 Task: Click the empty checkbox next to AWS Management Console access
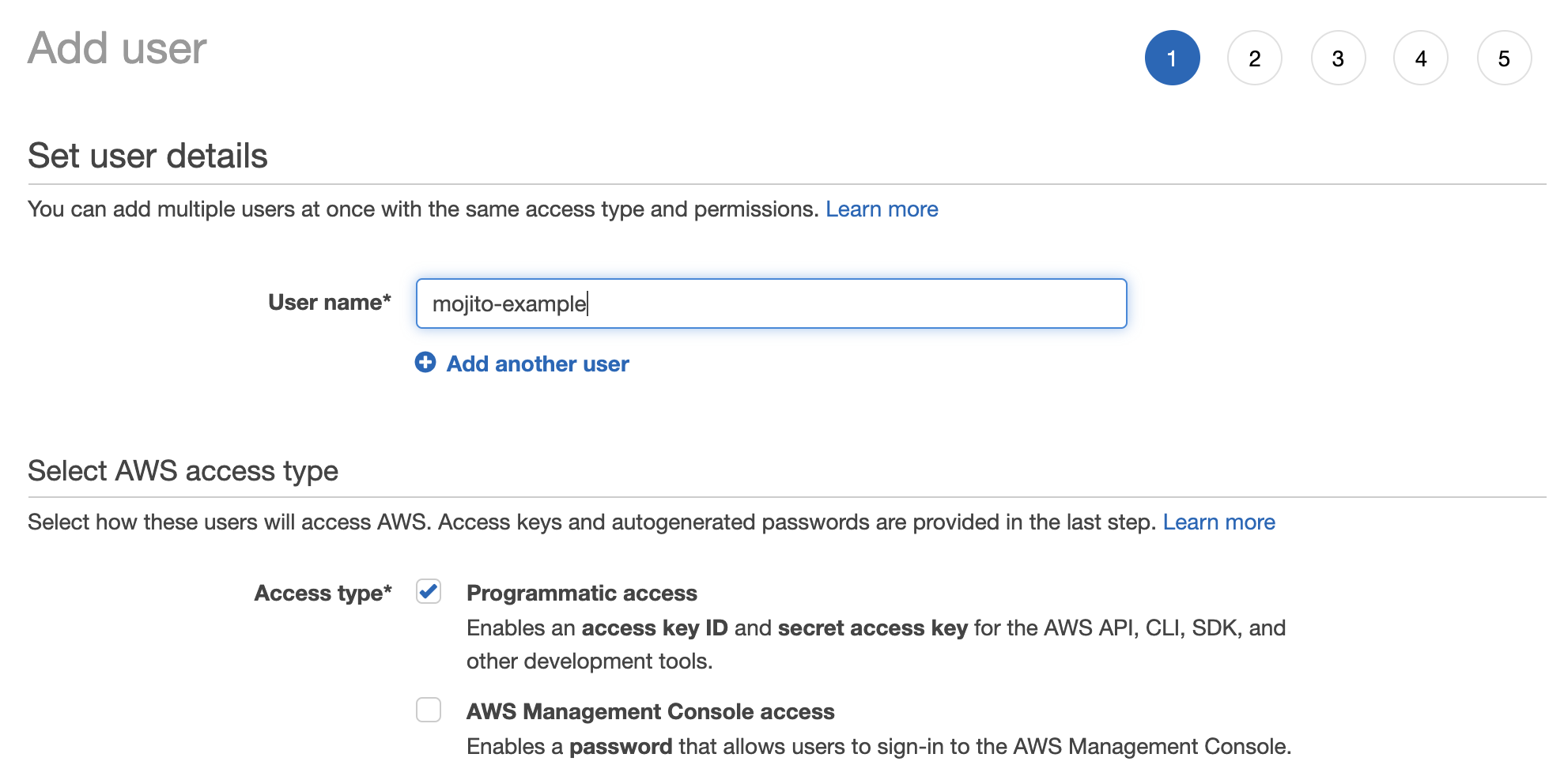point(428,710)
